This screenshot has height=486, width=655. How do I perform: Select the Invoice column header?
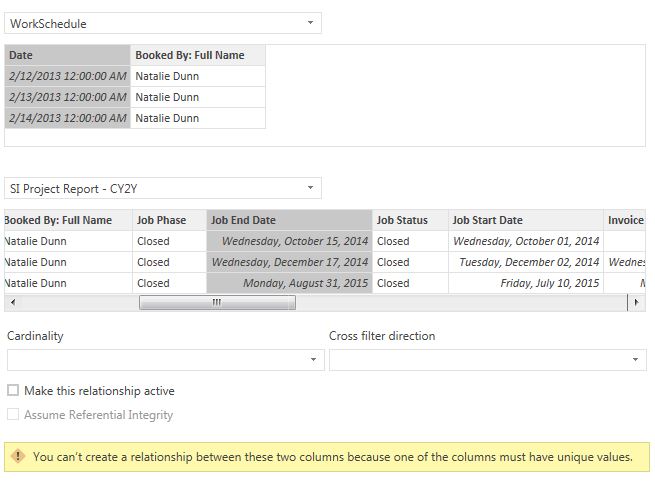tap(625, 220)
